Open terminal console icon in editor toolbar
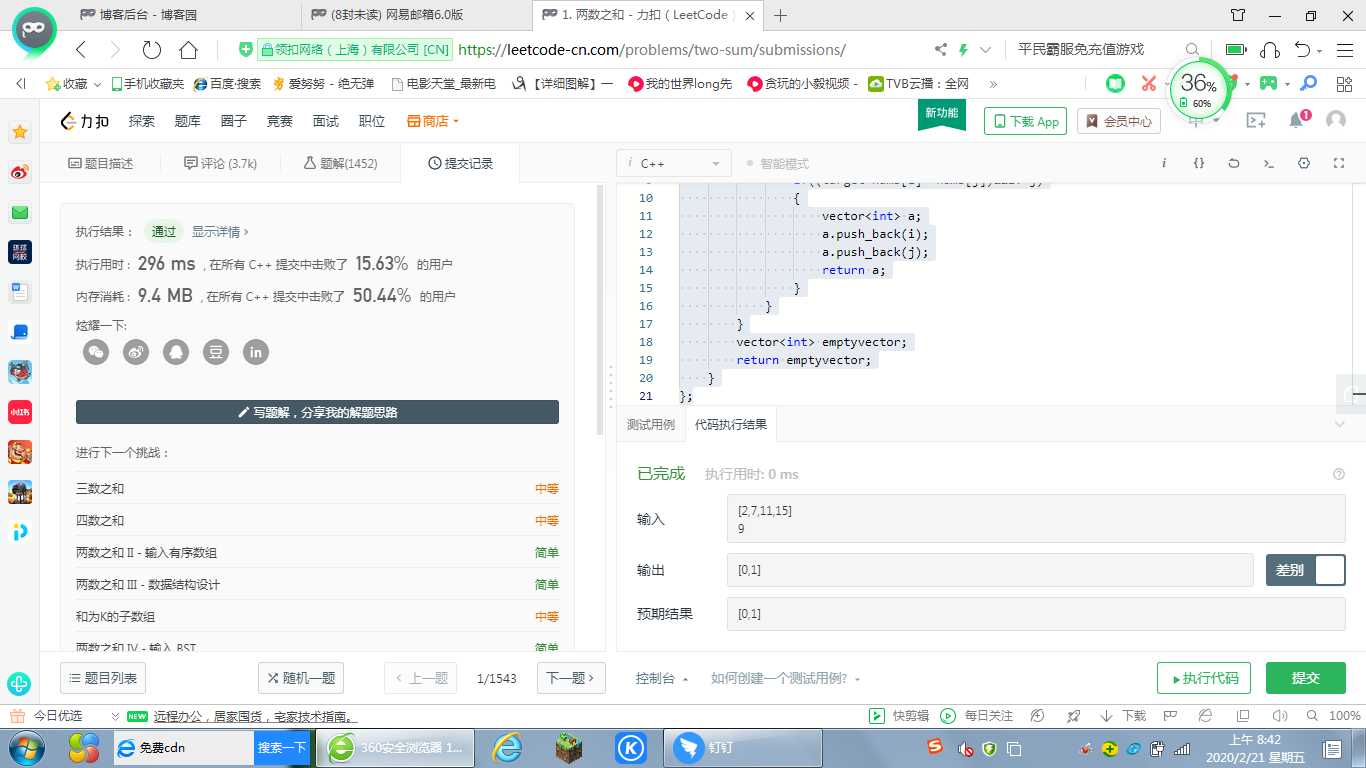The height and width of the screenshot is (768, 1366). tap(1269, 163)
